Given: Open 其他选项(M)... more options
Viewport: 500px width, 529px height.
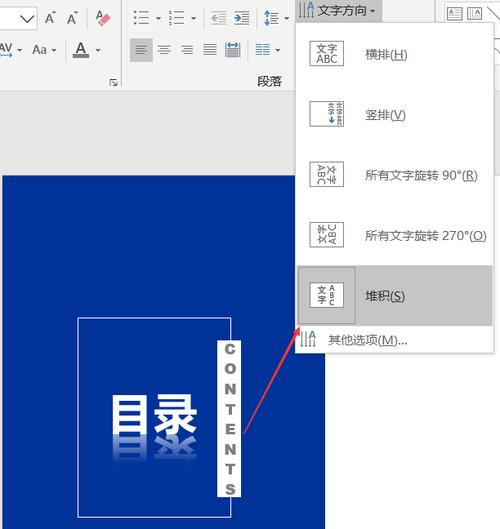Looking at the screenshot, I should (x=394, y=339).
